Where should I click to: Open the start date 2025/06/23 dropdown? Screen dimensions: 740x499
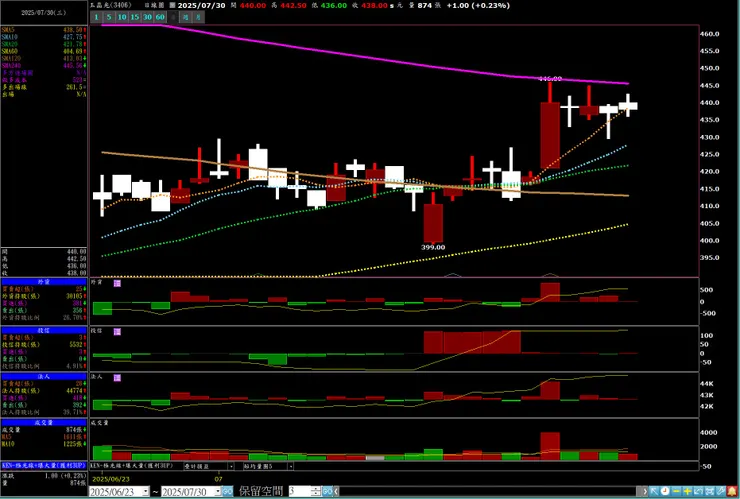(145, 491)
